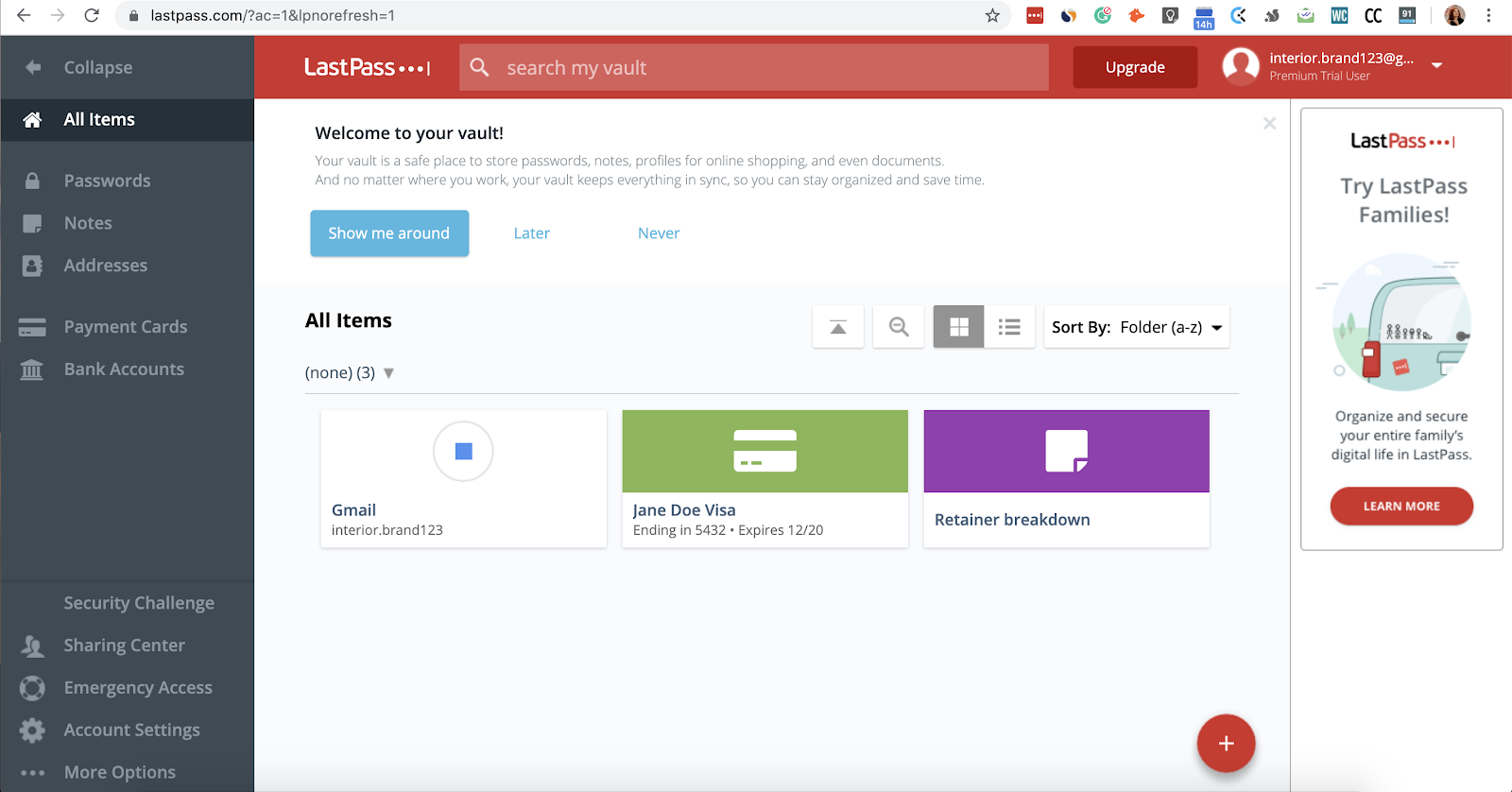The height and width of the screenshot is (792, 1512).
Task: Go back with browser back arrow
Action: [x=25, y=15]
